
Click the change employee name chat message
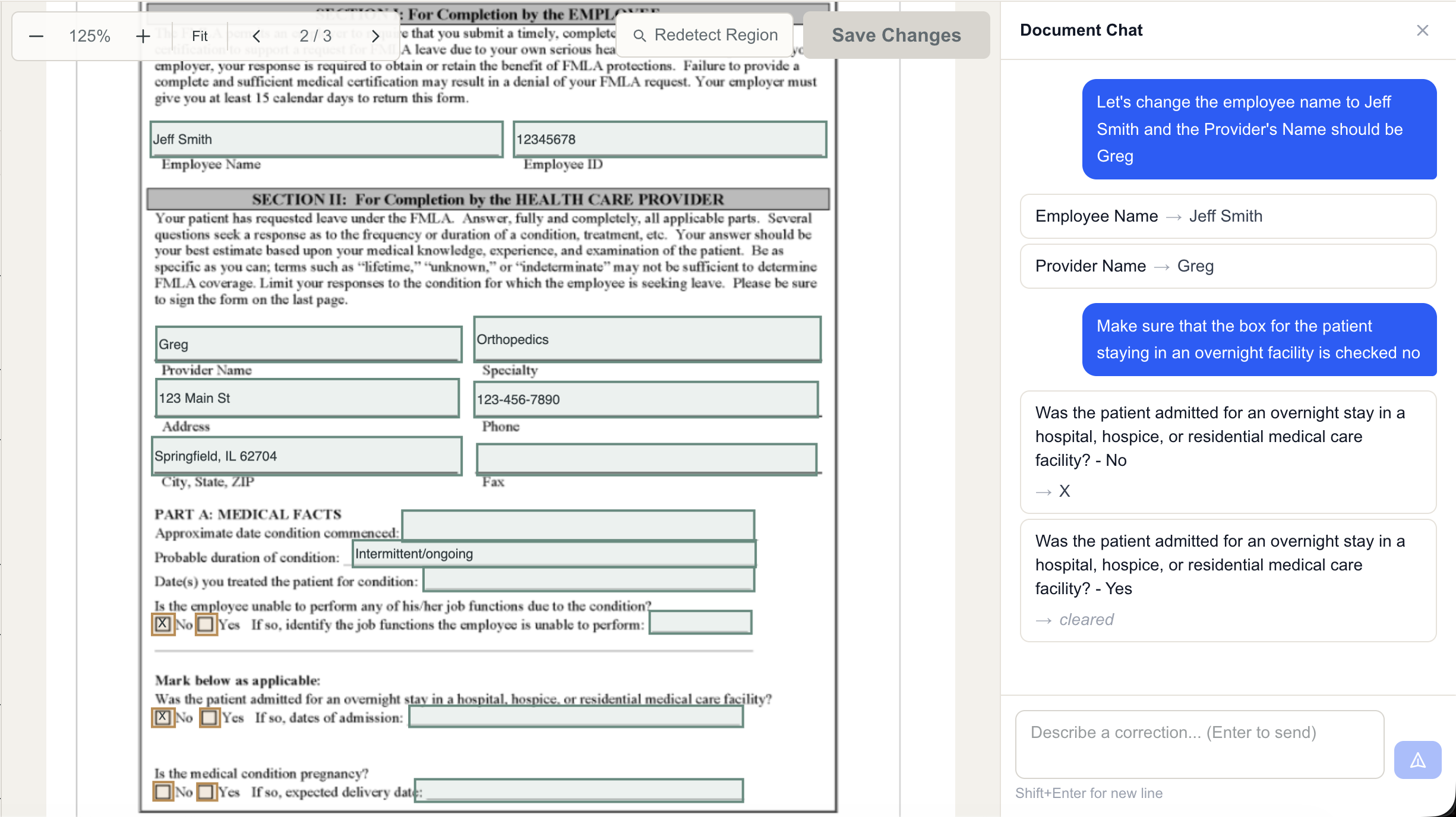[x=1259, y=129]
